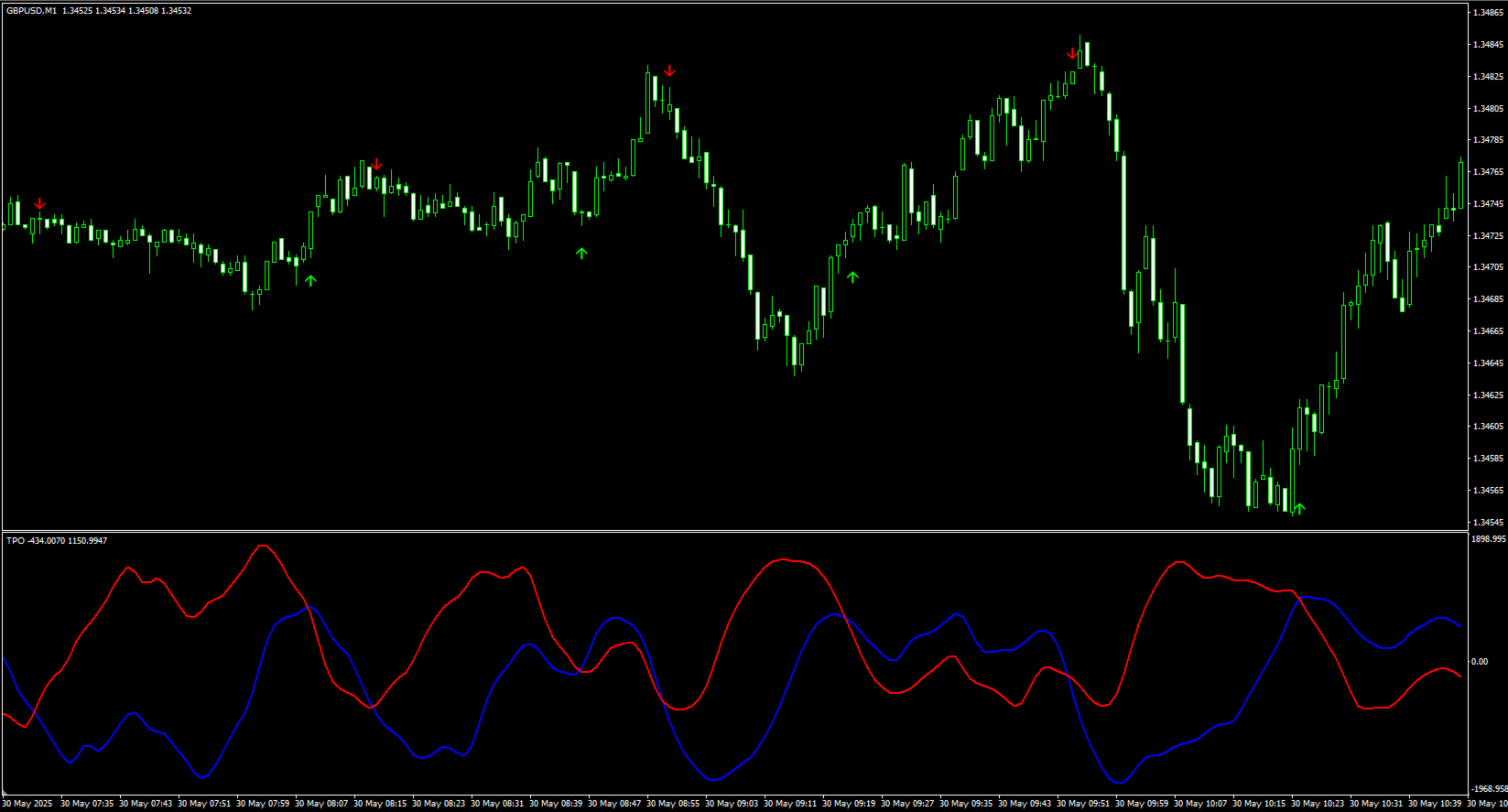This screenshot has height=812, width=1508.
Task: Click the 30 May 09:35 time label
Action: pyautogui.click(x=966, y=804)
